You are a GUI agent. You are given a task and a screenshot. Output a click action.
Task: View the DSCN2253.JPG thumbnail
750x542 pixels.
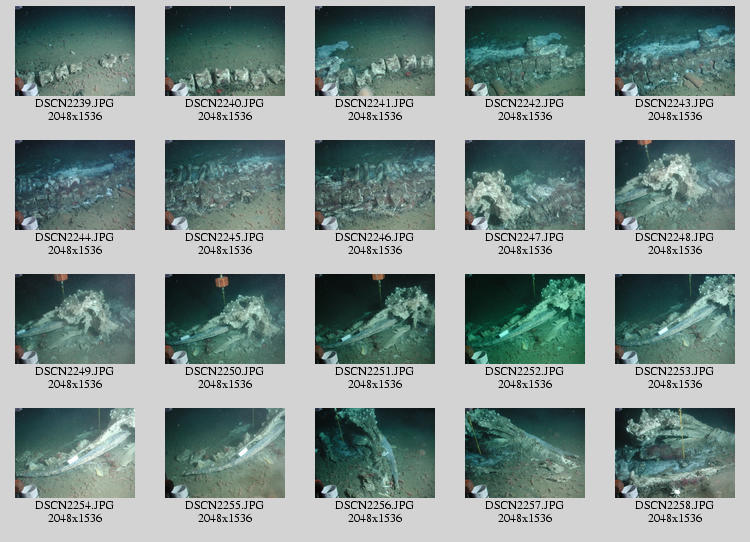[675, 319]
